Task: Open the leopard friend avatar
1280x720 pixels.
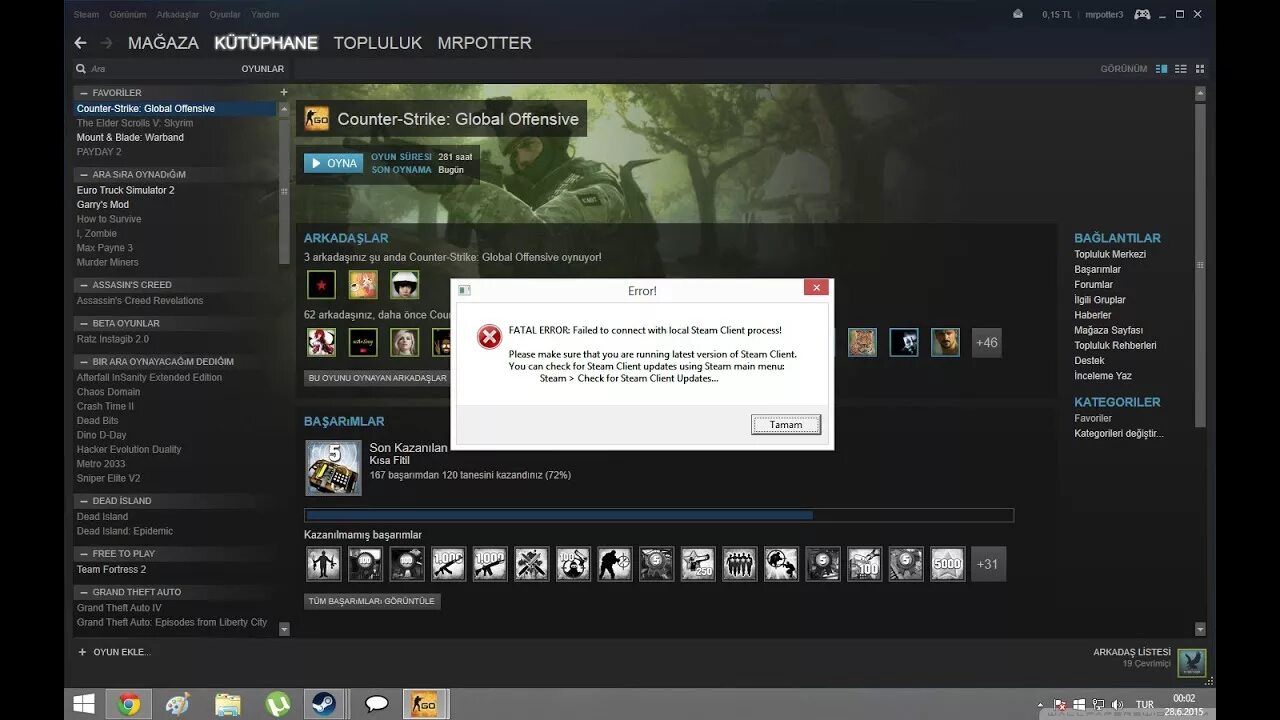Action: tap(862, 342)
